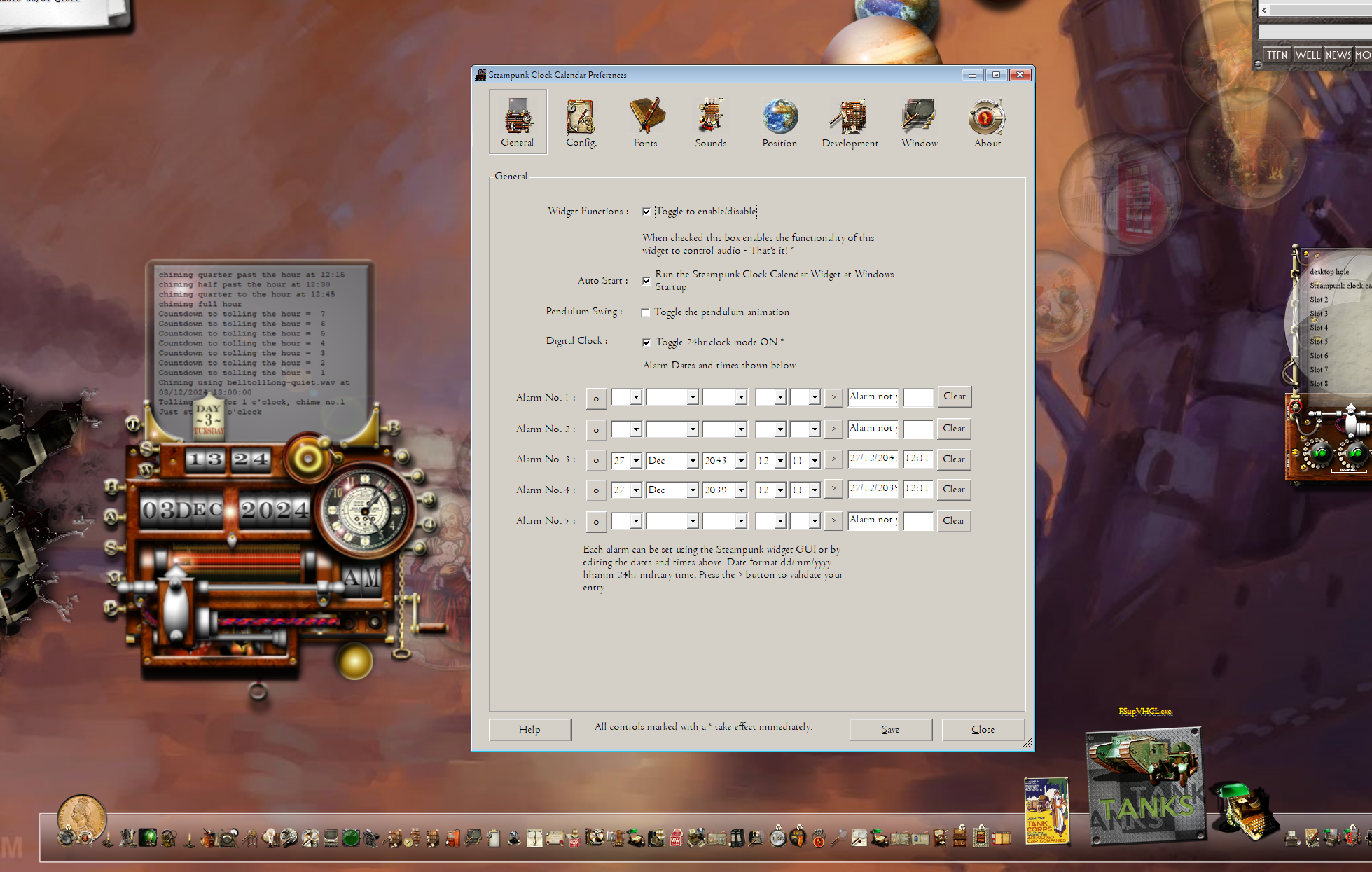This screenshot has height=872, width=1372.
Task: Click the gold coin dock icon
Action: 81,817
